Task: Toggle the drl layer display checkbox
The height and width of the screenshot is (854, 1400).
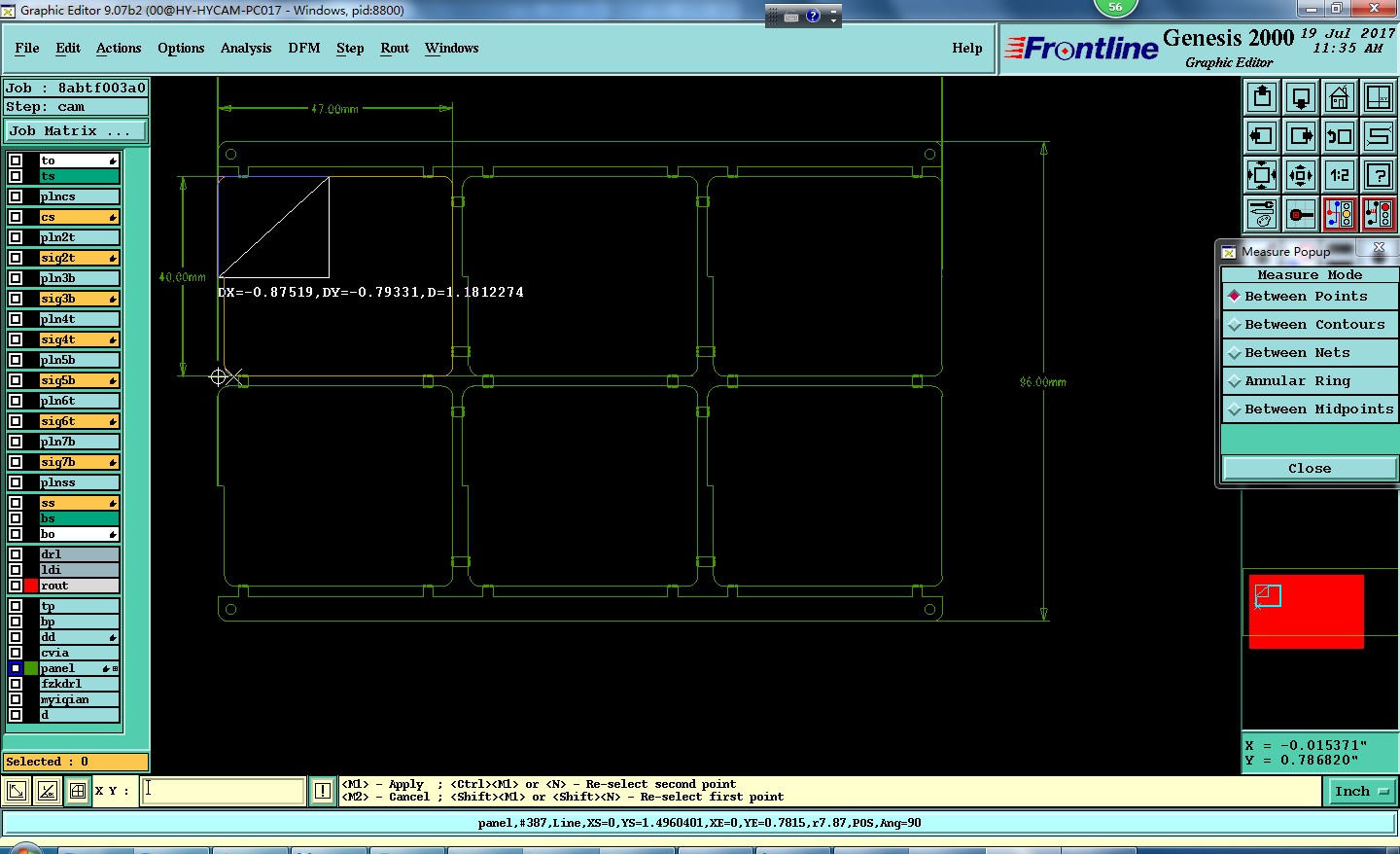Action: (x=16, y=554)
